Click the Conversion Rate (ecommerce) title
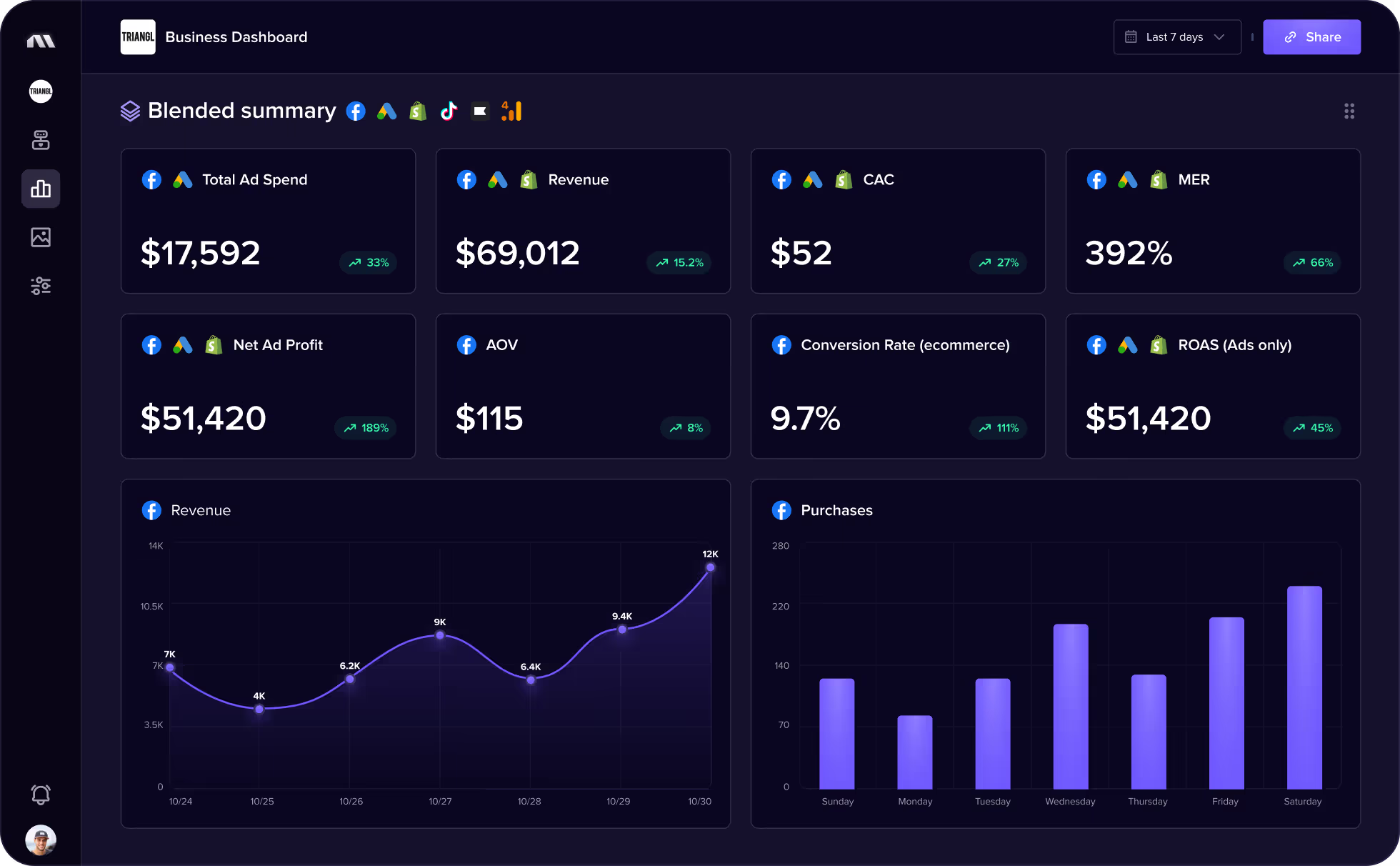 905,344
